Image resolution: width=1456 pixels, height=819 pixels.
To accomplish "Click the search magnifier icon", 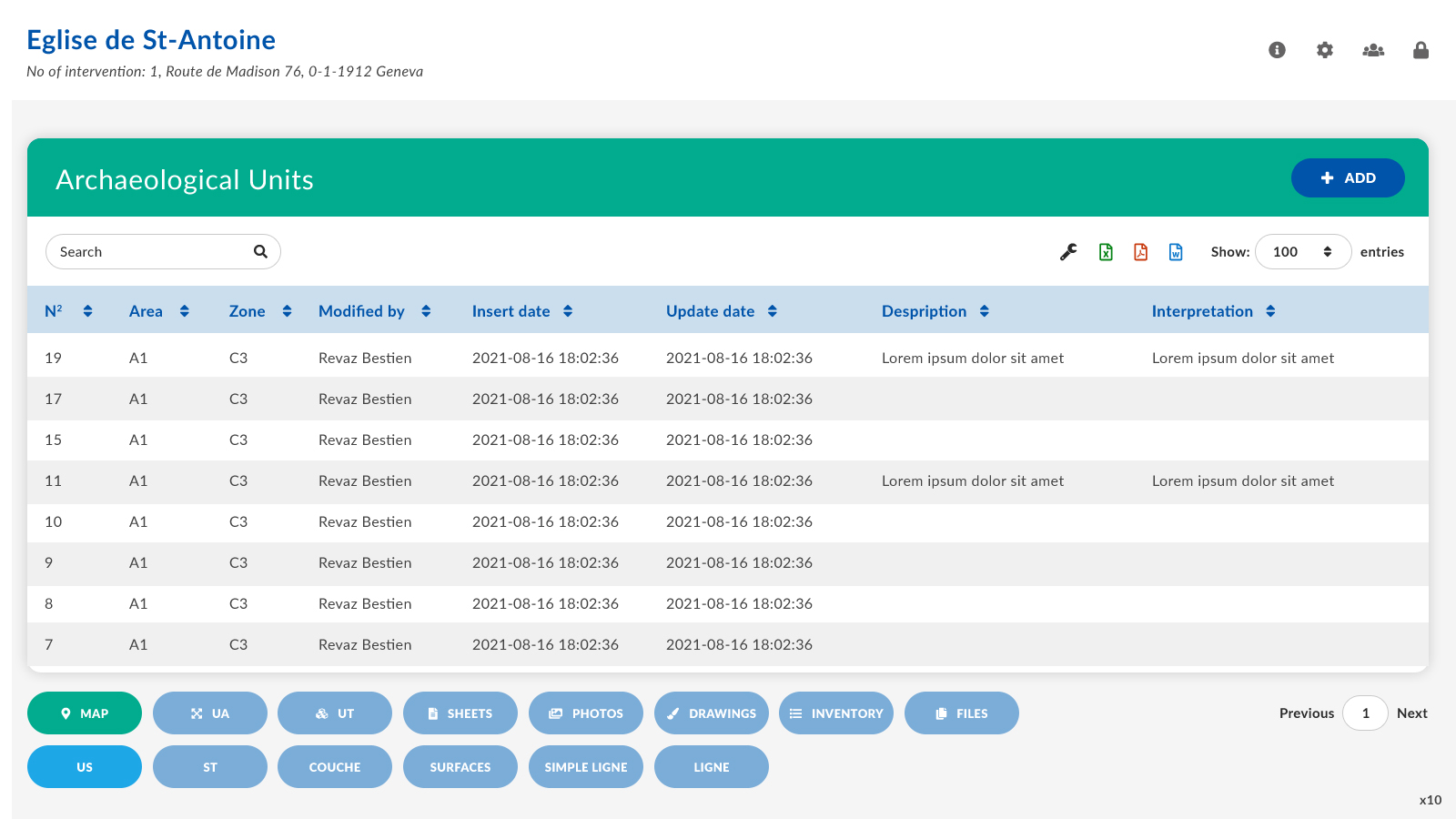I will [260, 252].
